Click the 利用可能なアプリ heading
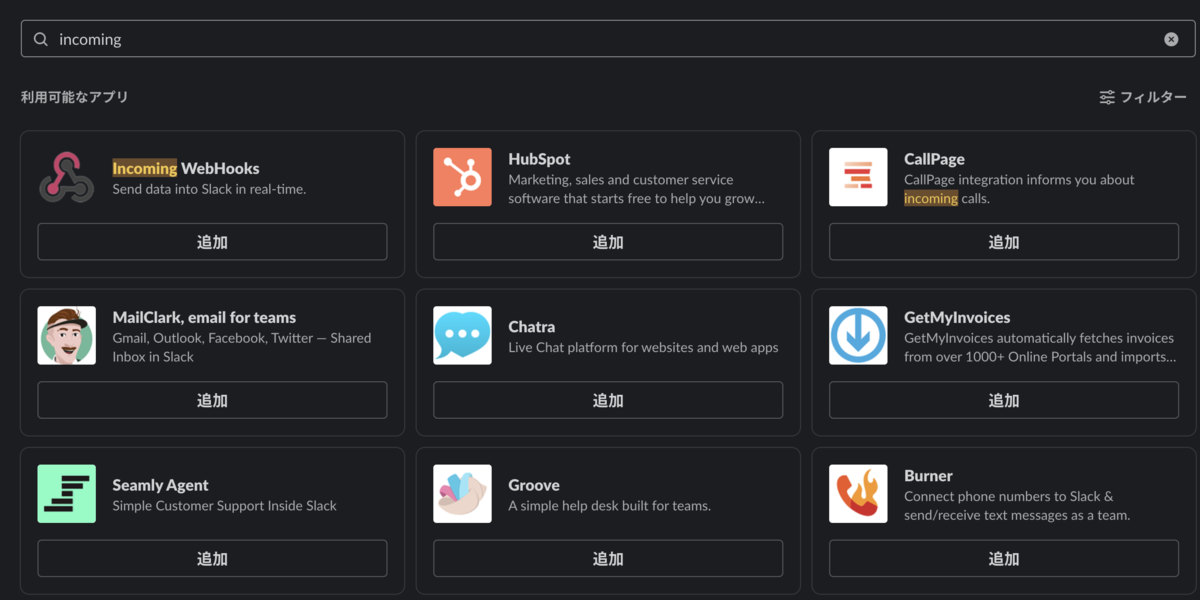 (74, 97)
